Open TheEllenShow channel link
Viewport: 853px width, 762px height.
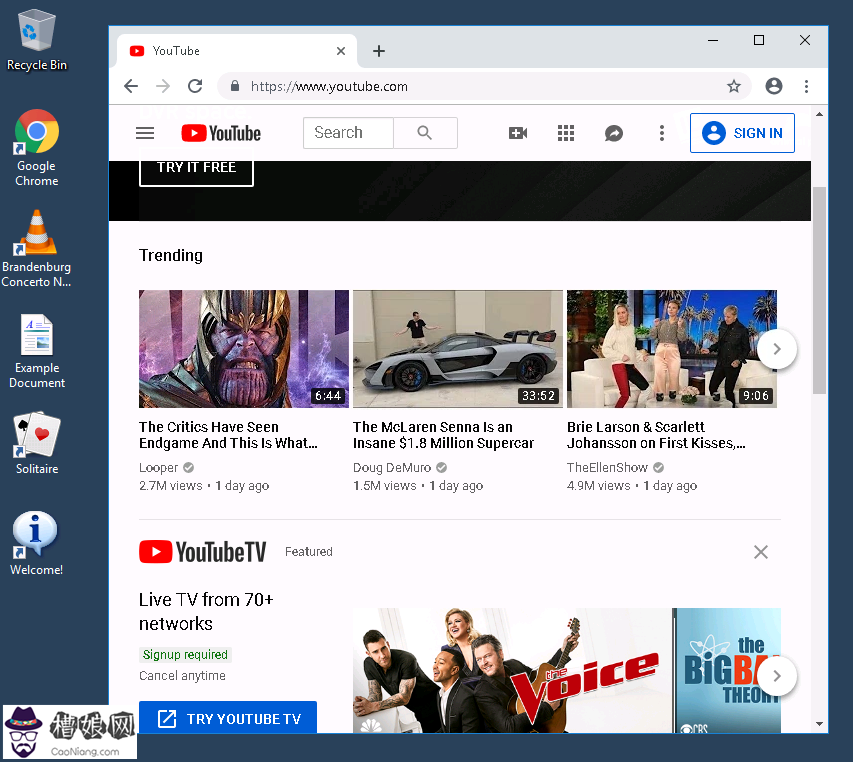607,468
